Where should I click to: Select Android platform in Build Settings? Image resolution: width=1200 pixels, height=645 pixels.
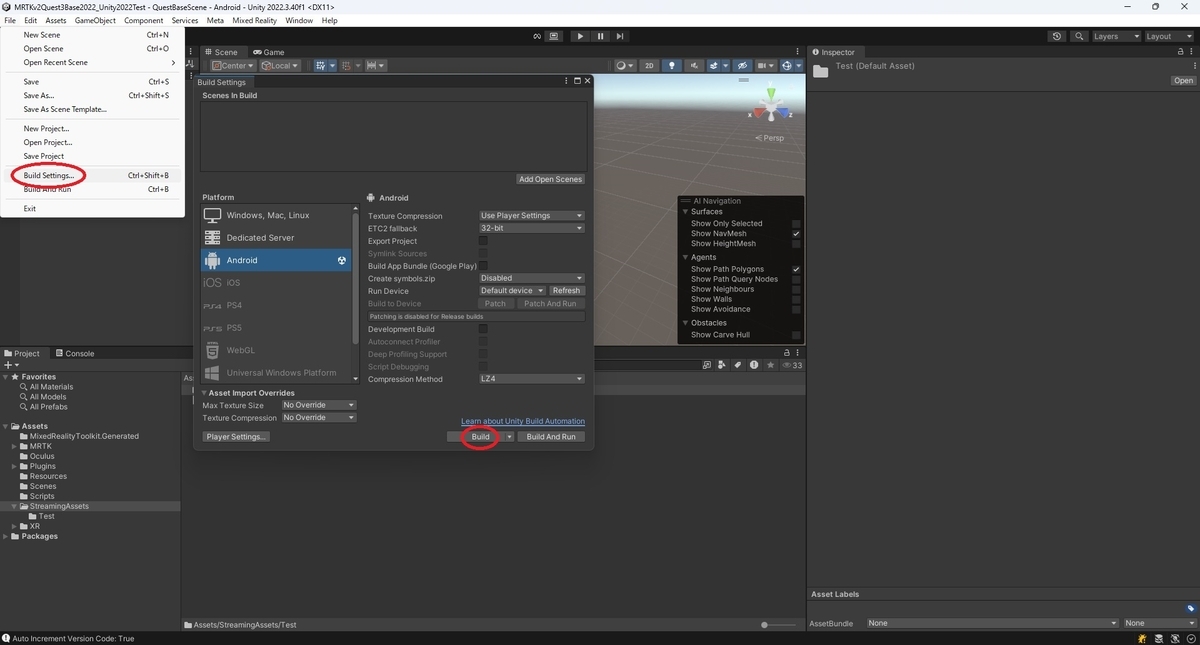pyautogui.click(x=276, y=260)
